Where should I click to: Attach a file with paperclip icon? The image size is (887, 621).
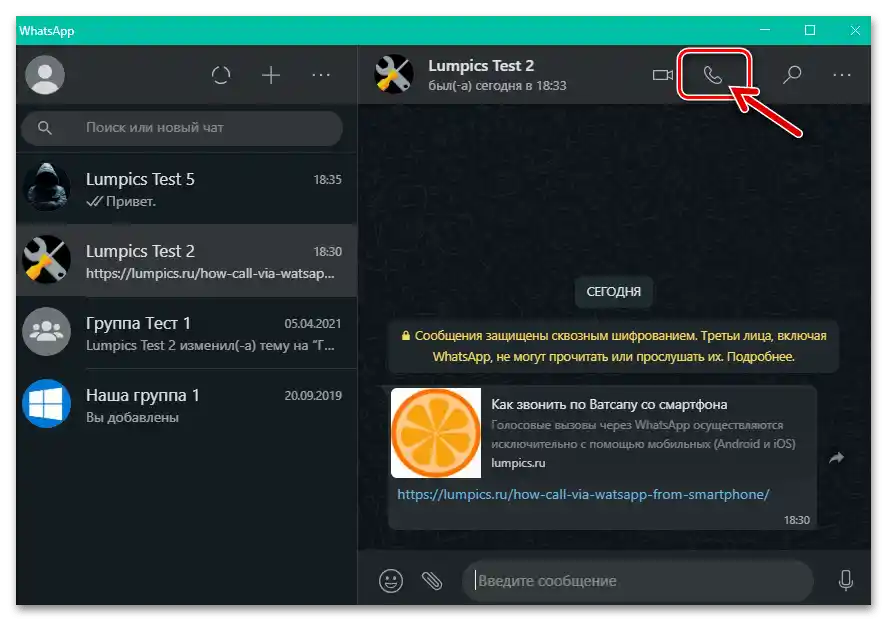432,581
